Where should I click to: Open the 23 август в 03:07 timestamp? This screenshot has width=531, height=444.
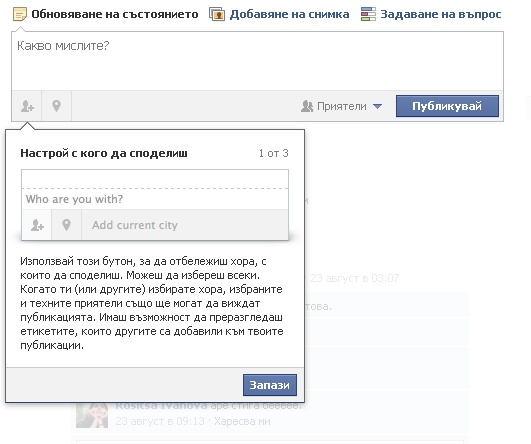coord(355,278)
